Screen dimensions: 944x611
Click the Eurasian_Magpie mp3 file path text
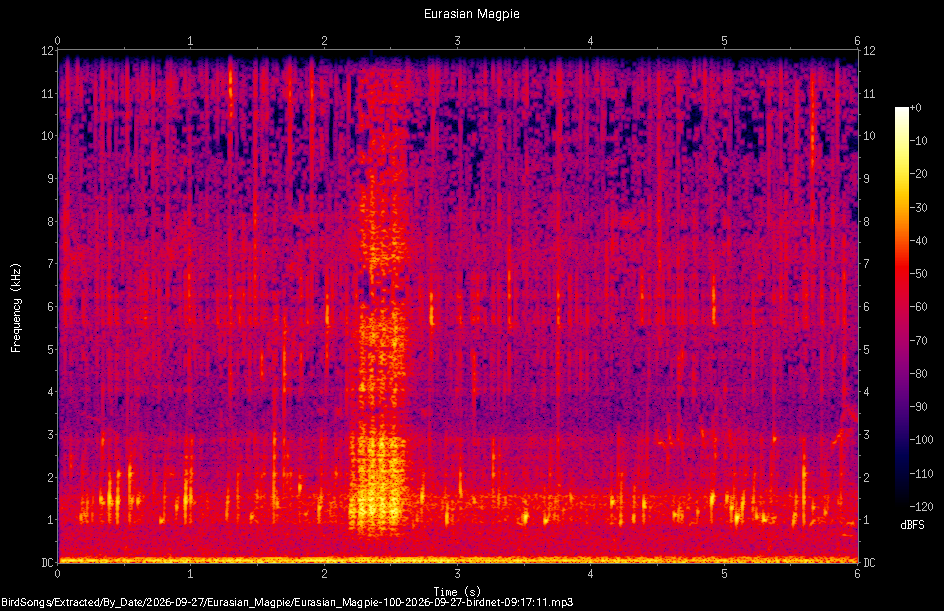[287, 602]
